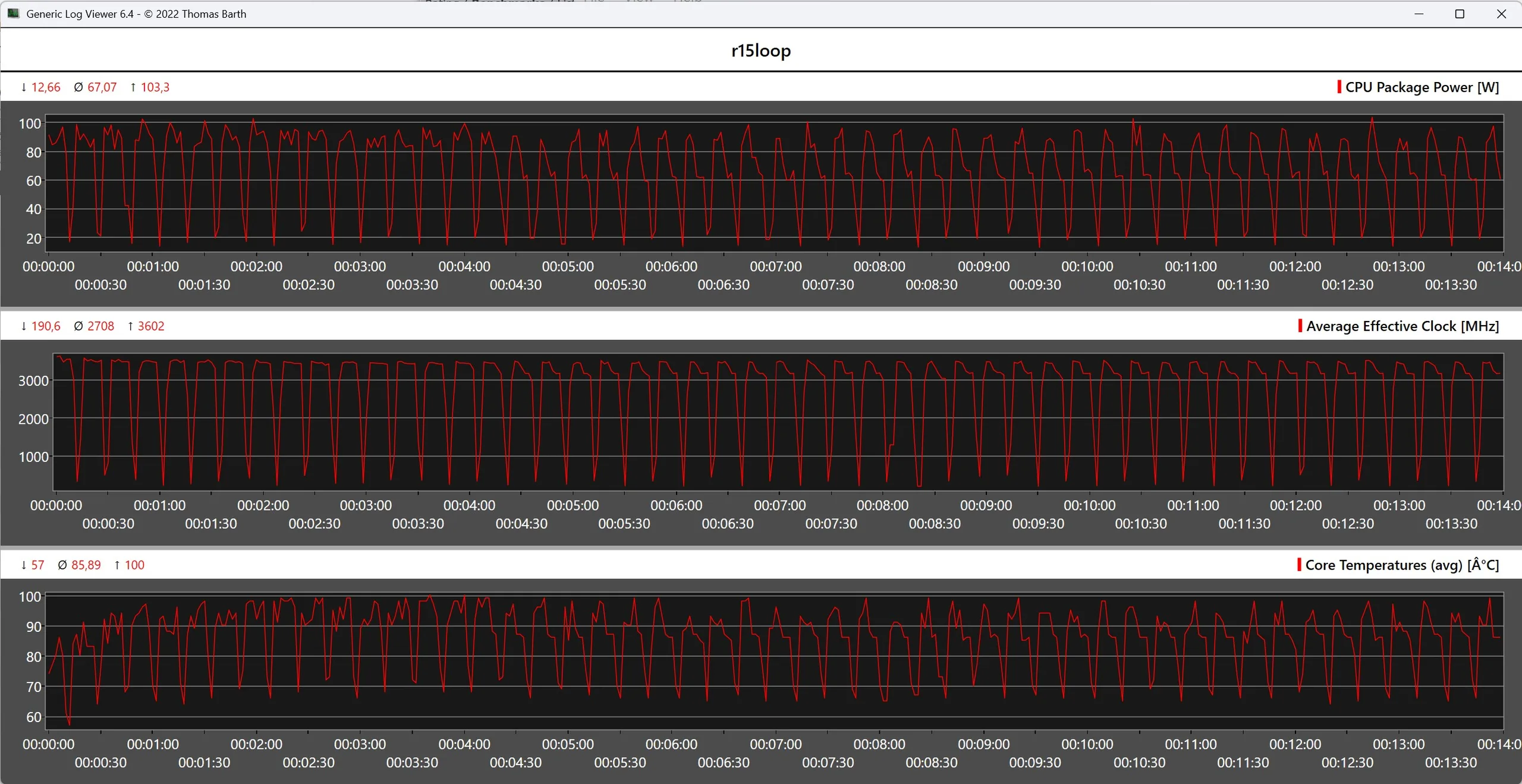Click the maximum arrow icon for CPU Package Power
Image resolution: width=1522 pixels, height=784 pixels.
click(x=133, y=87)
